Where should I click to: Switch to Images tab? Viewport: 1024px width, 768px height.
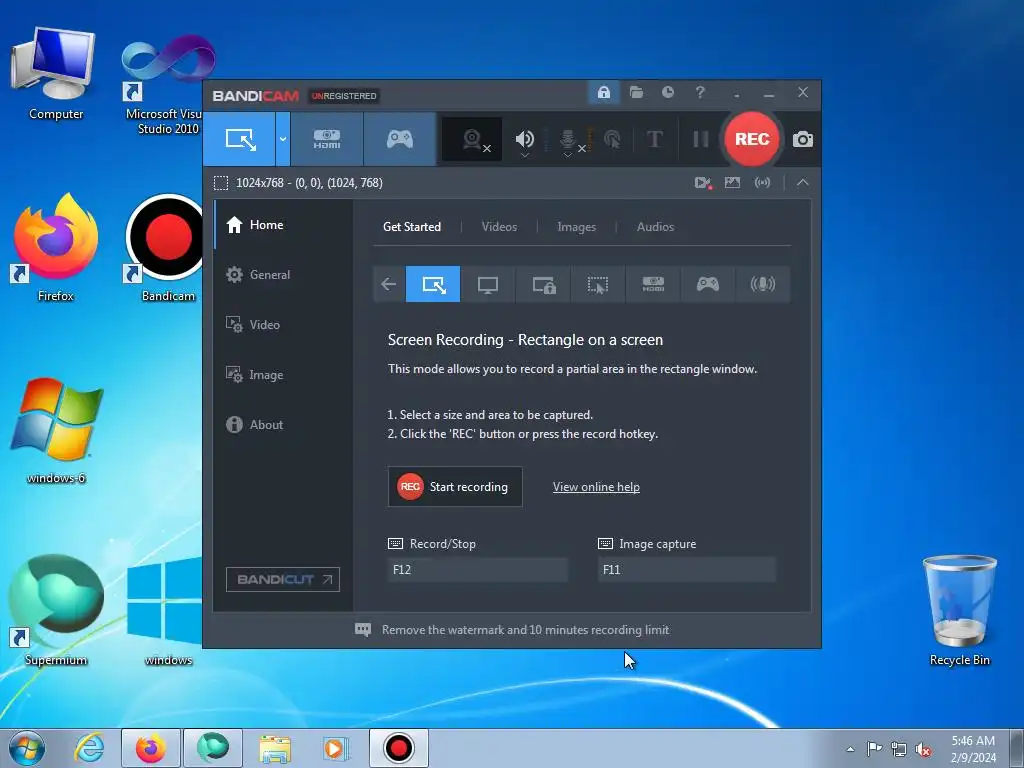(x=576, y=227)
